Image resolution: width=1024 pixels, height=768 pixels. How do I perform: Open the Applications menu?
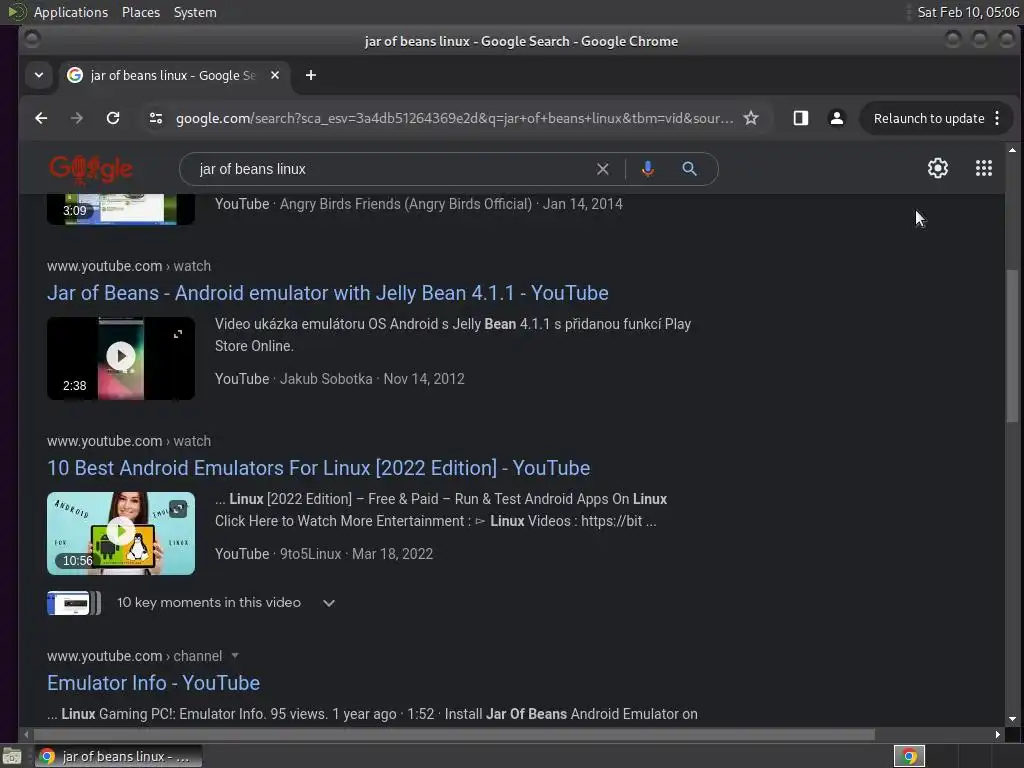[x=71, y=12]
